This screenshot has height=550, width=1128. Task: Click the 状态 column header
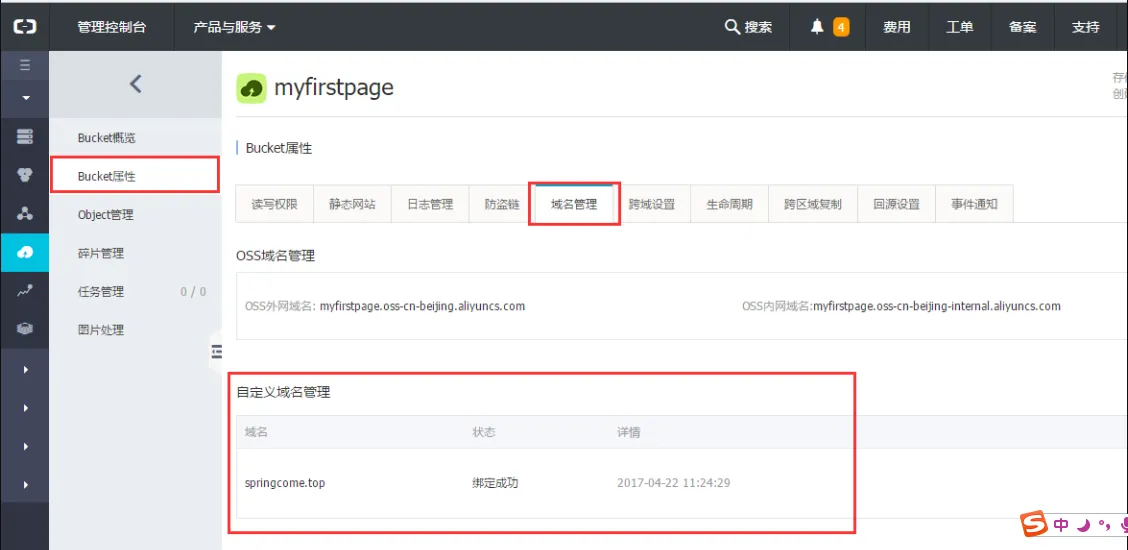483,432
